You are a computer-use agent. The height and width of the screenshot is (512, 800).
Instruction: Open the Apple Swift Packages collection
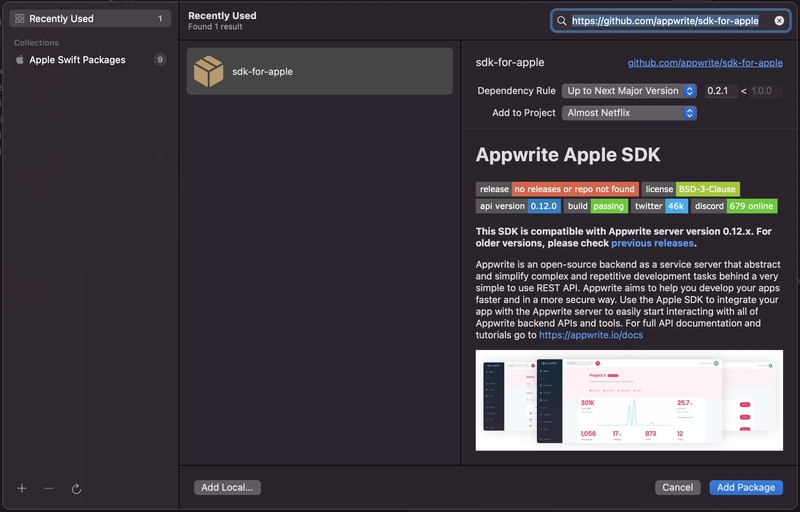pos(90,60)
